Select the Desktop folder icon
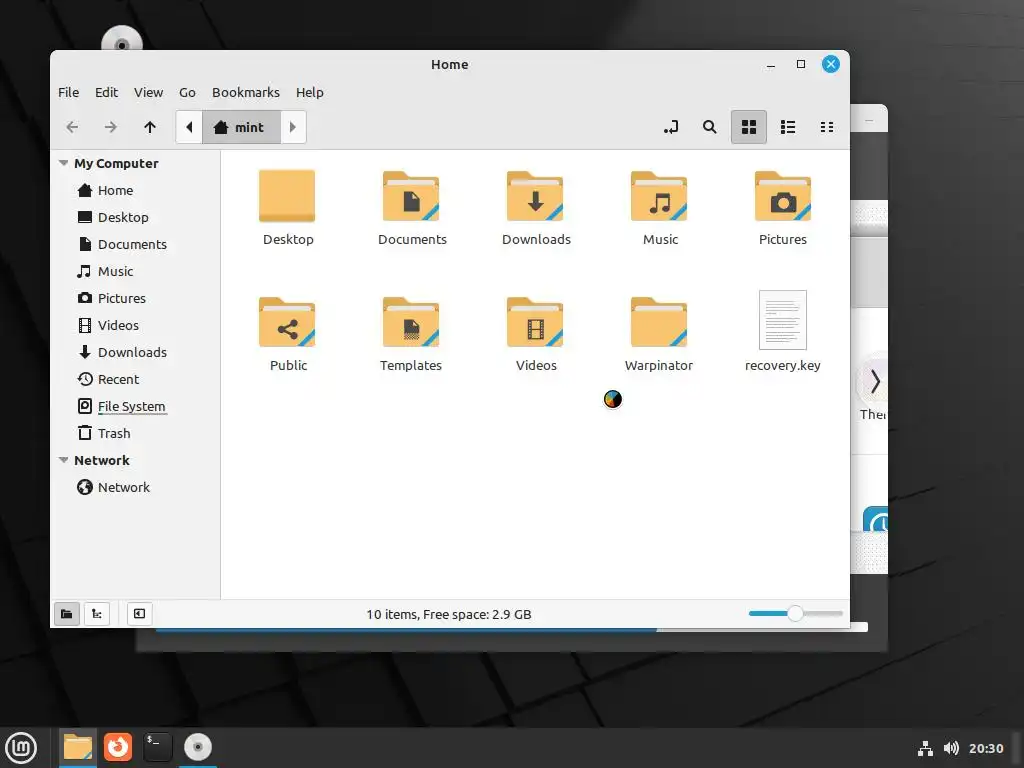 (287, 196)
